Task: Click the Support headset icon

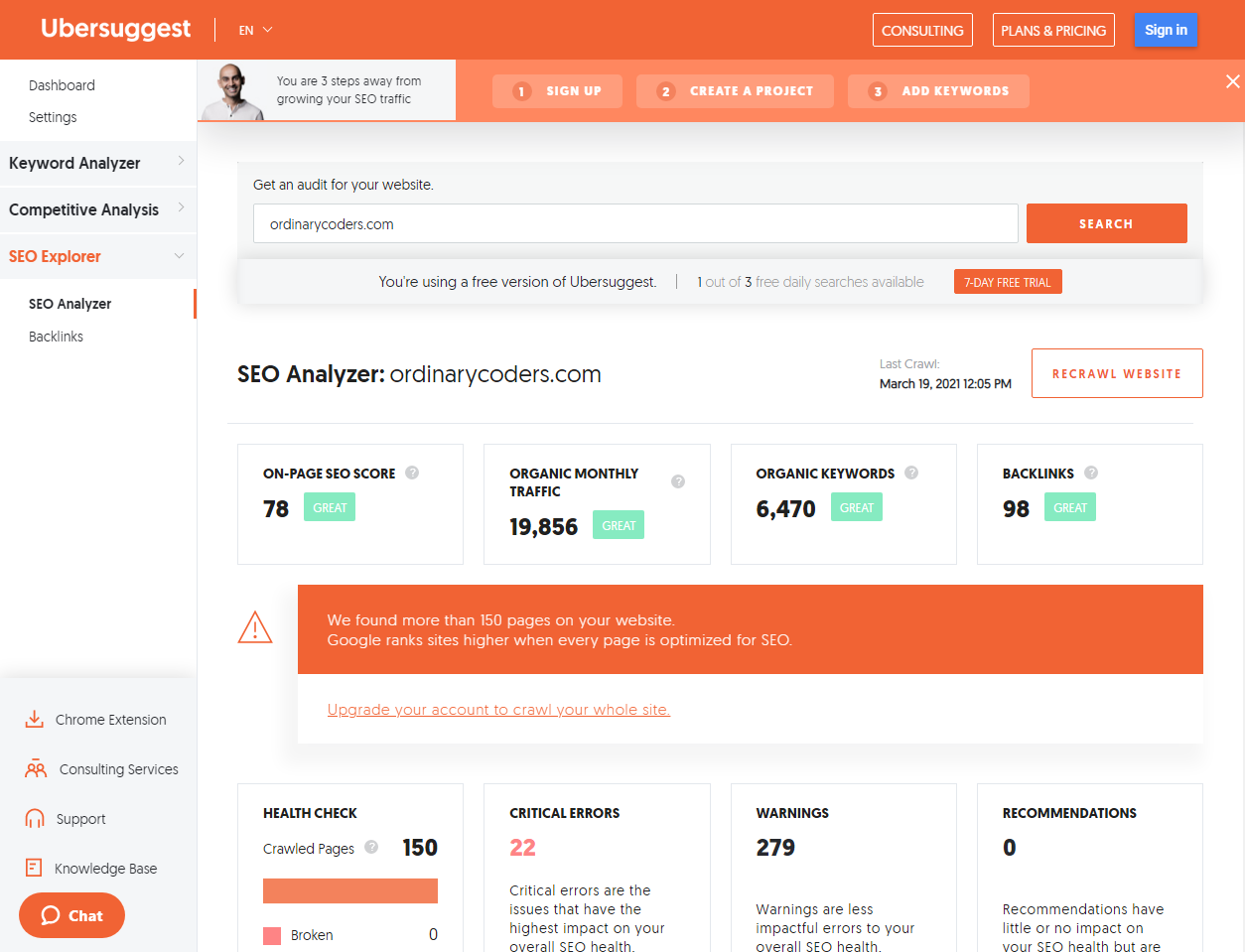Action: pyautogui.click(x=35, y=818)
